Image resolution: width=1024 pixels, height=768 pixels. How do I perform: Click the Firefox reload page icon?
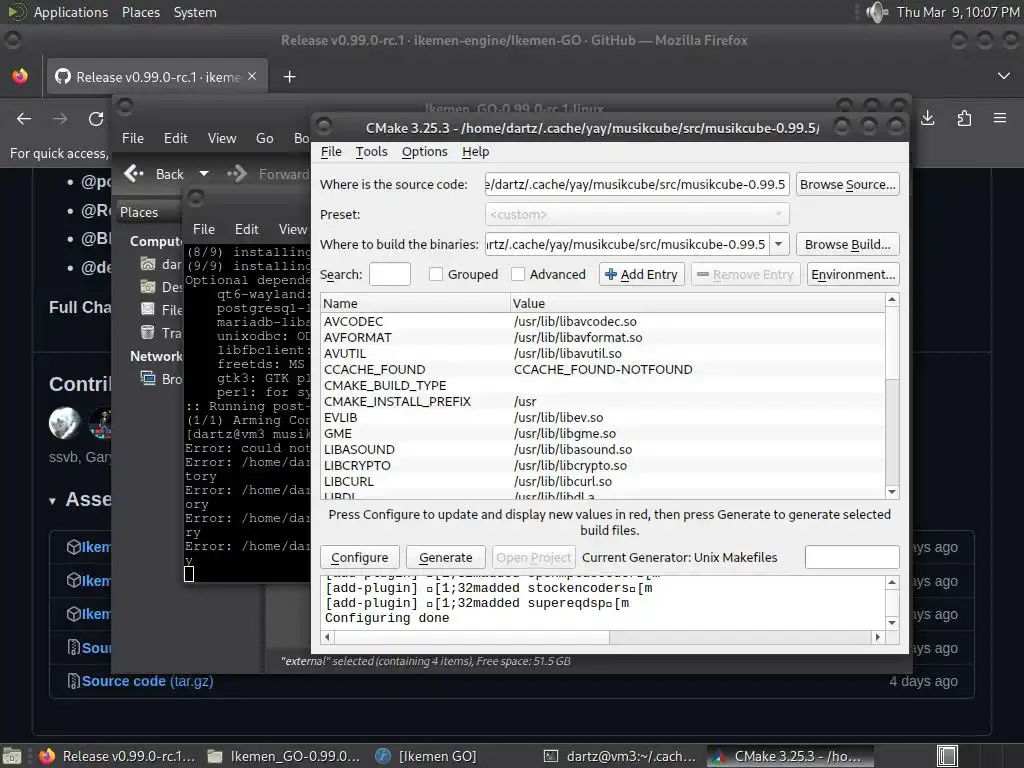[96, 119]
